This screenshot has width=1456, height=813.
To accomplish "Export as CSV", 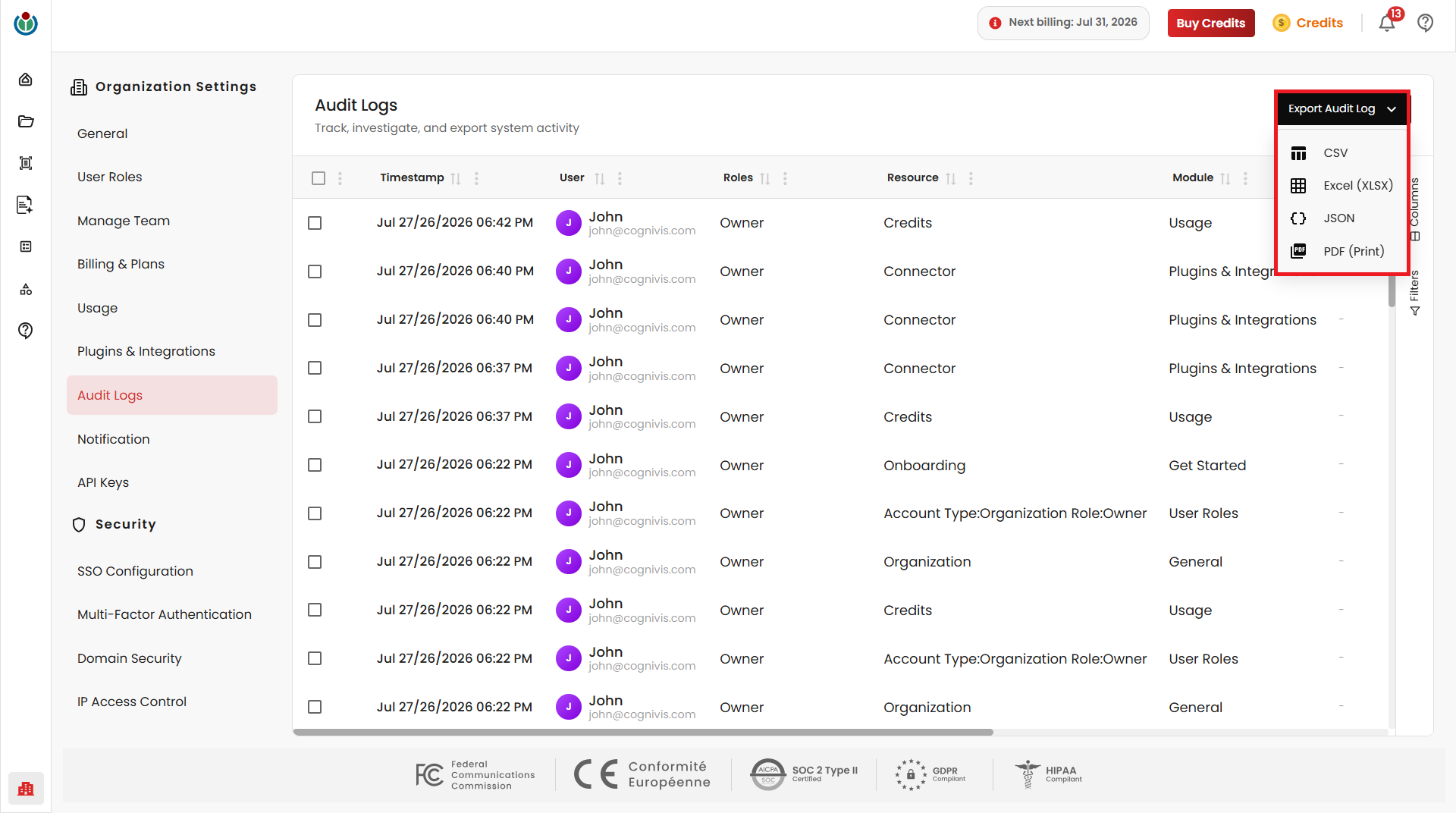I will tap(1341, 153).
